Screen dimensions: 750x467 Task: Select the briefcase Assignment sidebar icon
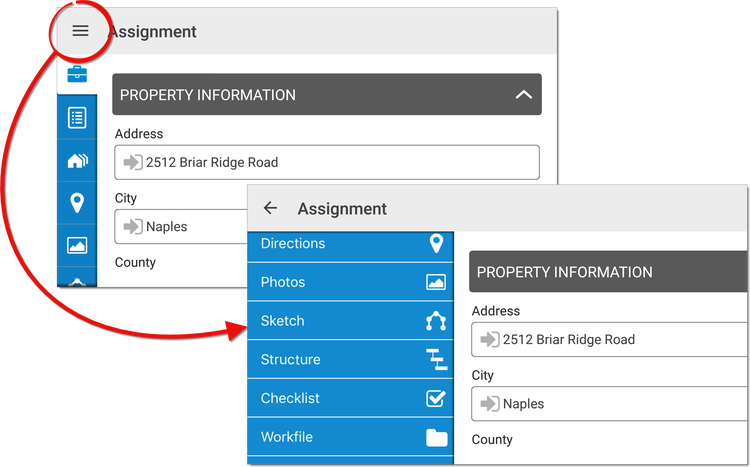(x=77, y=74)
